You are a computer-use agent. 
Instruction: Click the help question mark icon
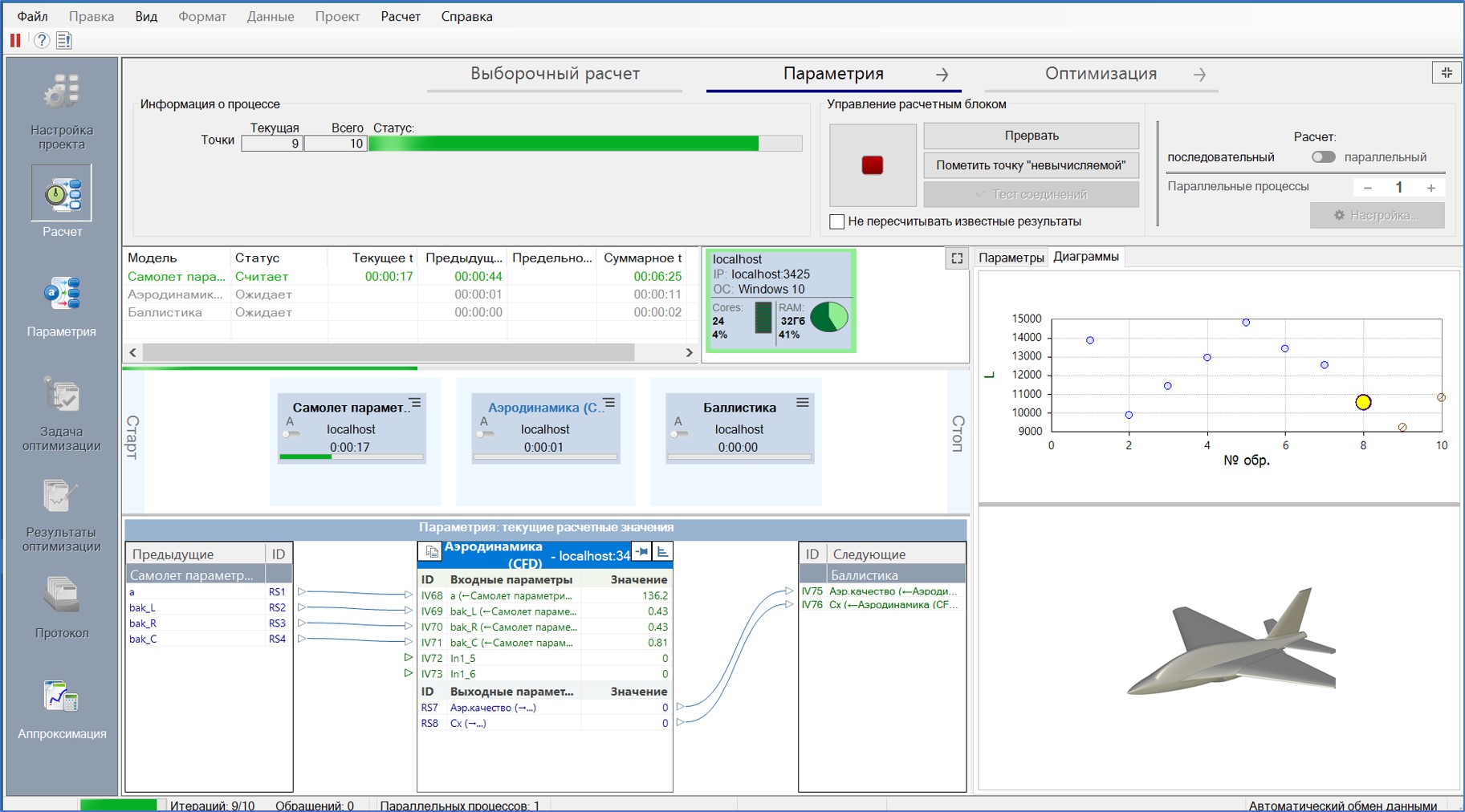[42, 40]
